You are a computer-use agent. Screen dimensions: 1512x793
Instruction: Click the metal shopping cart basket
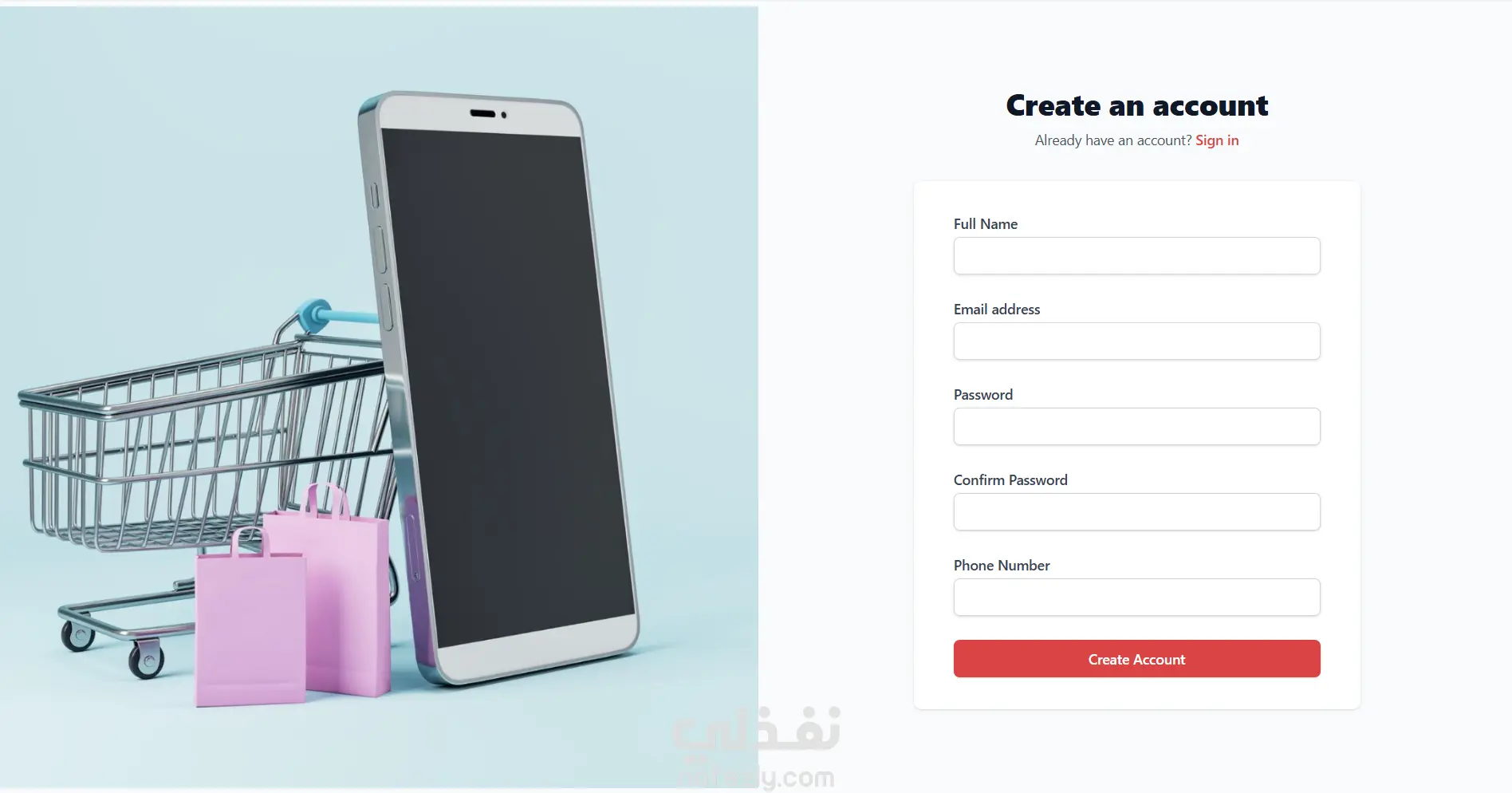pos(199,447)
